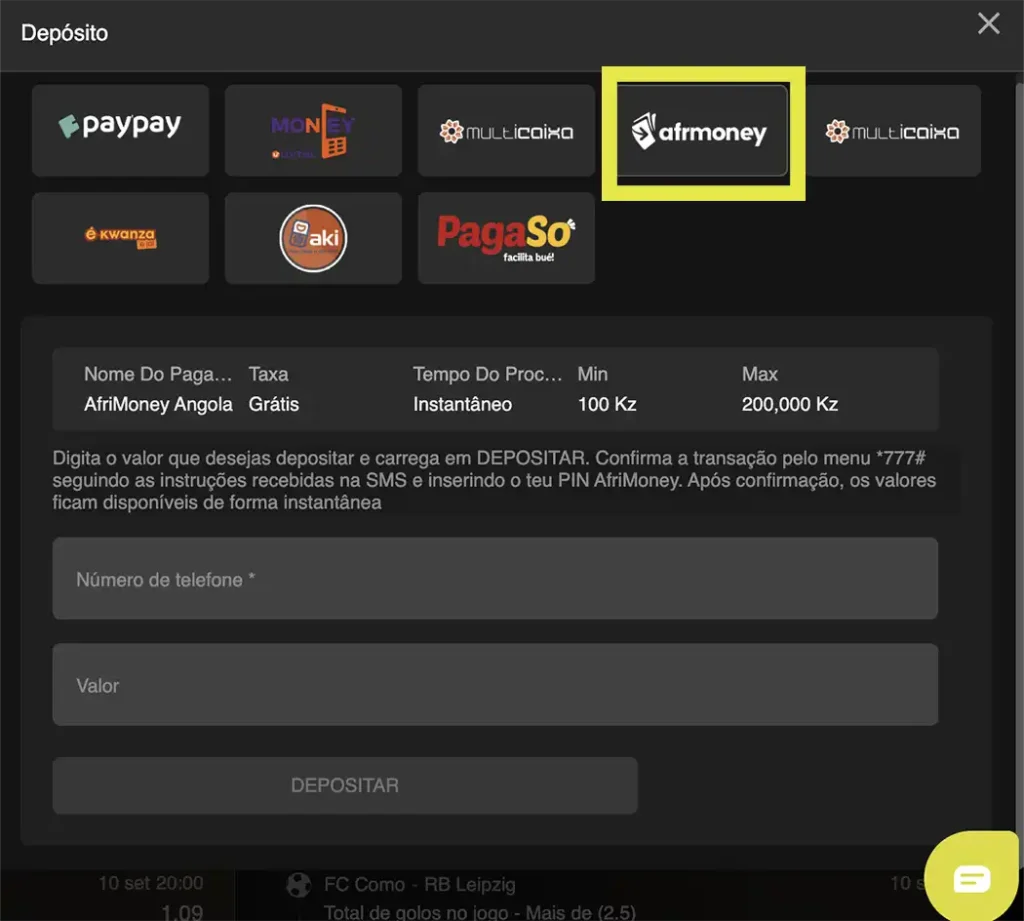Choose the PagaSo payment option
Viewport: 1024px width, 921px height.
coord(506,238)
